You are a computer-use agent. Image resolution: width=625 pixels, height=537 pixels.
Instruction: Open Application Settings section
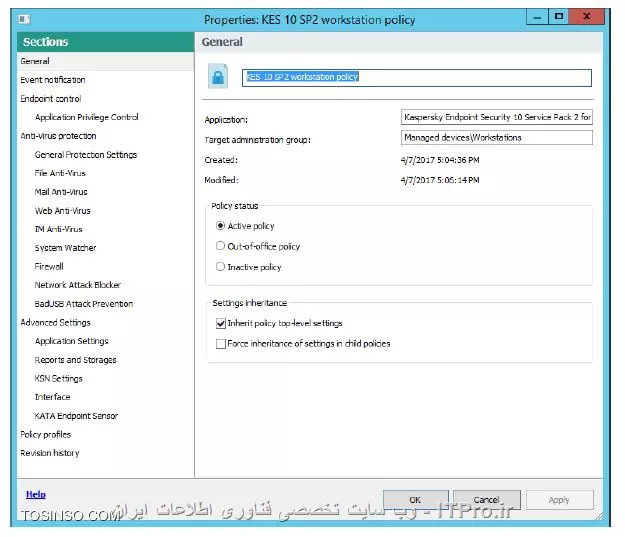click(x=72, y=341)
